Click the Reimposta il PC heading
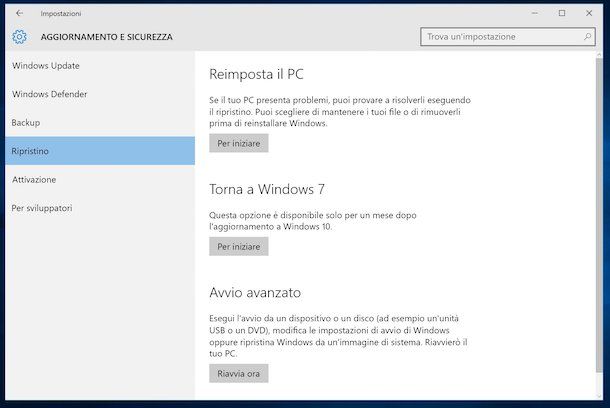This screenshot has width=610, height=408. (256, 74)
